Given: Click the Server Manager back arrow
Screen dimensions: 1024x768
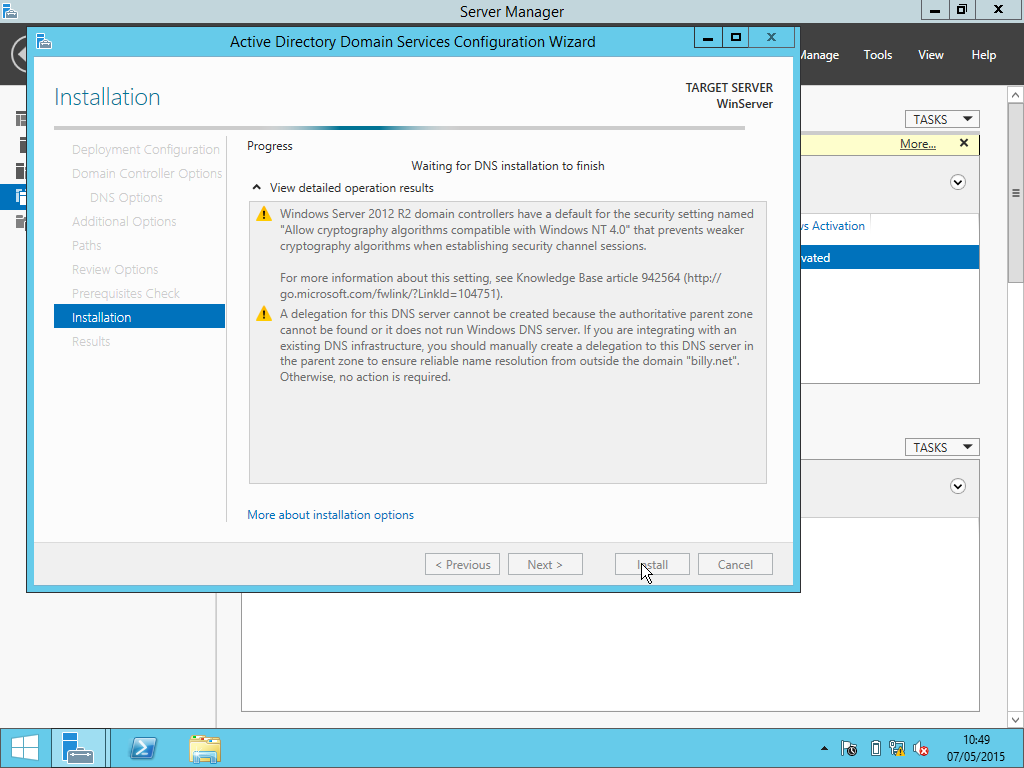Looking at the screenshot, I should tap(20, 54).
